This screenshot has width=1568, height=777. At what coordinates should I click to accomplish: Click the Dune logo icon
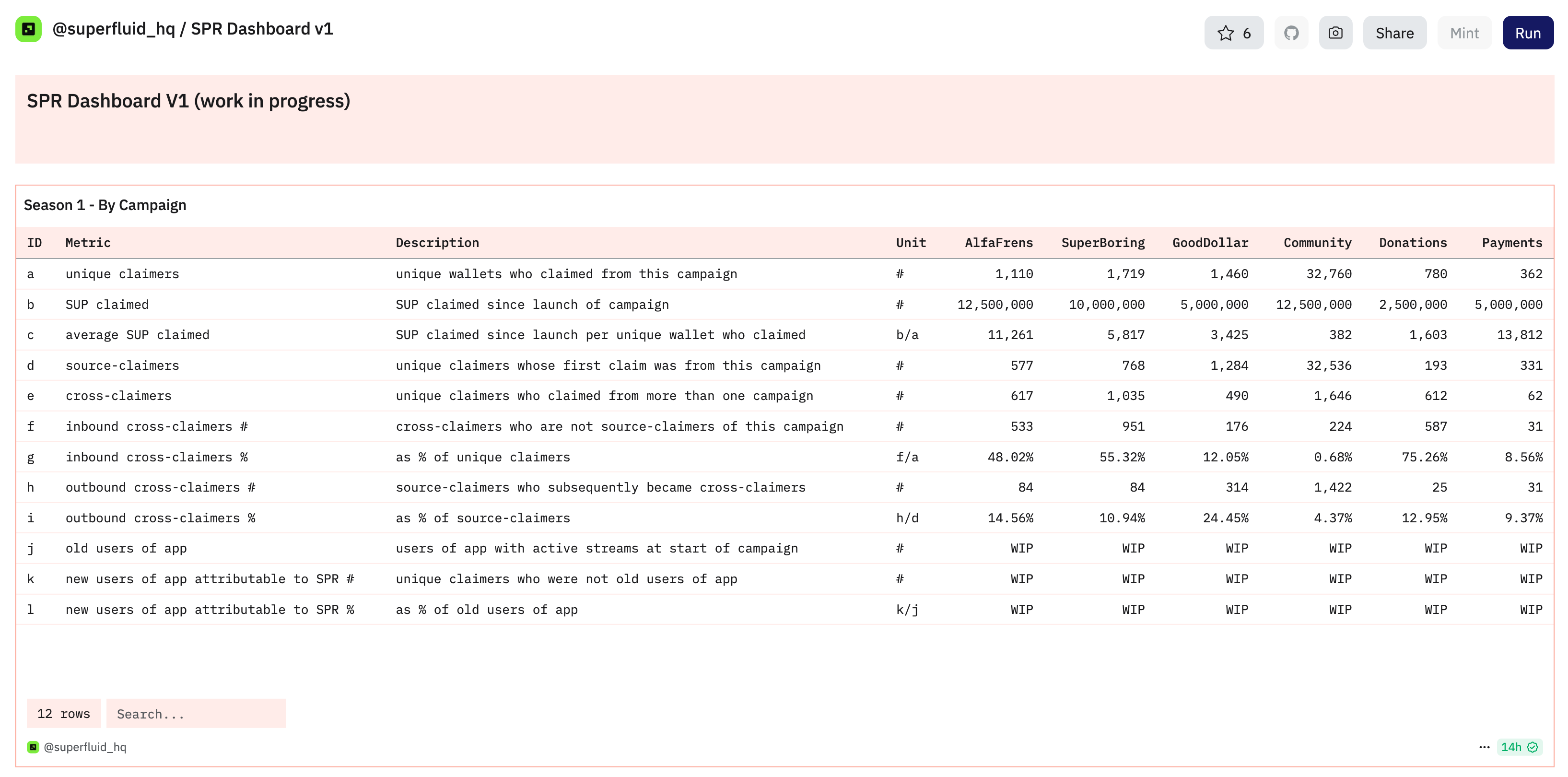tap(28, 29)
